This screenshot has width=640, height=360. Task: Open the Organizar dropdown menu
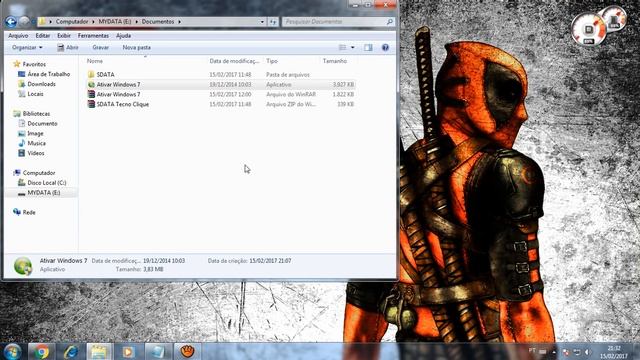pos(27,48)
